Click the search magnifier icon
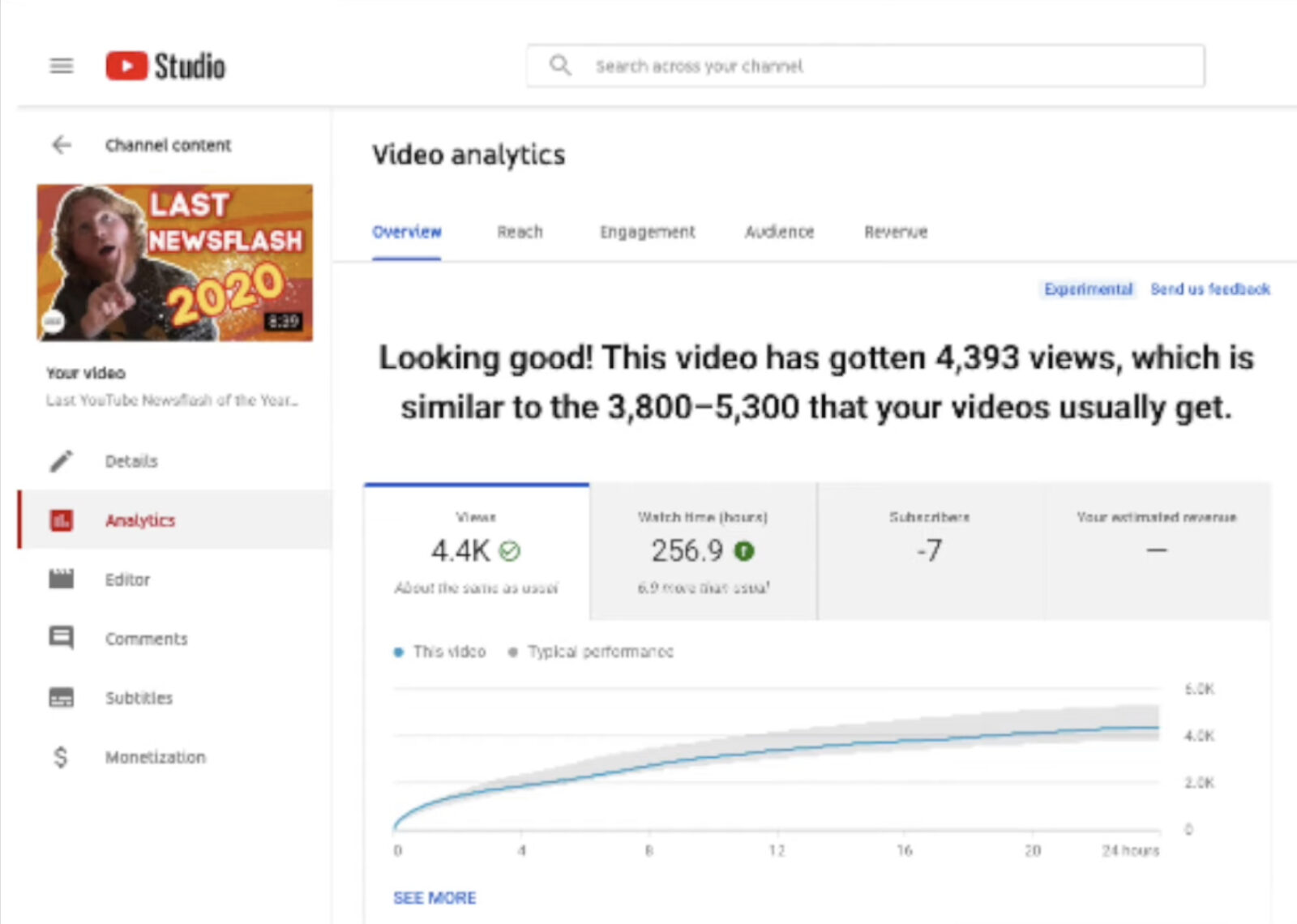This screenshot has height=924, width=1297. click(559, 65)
